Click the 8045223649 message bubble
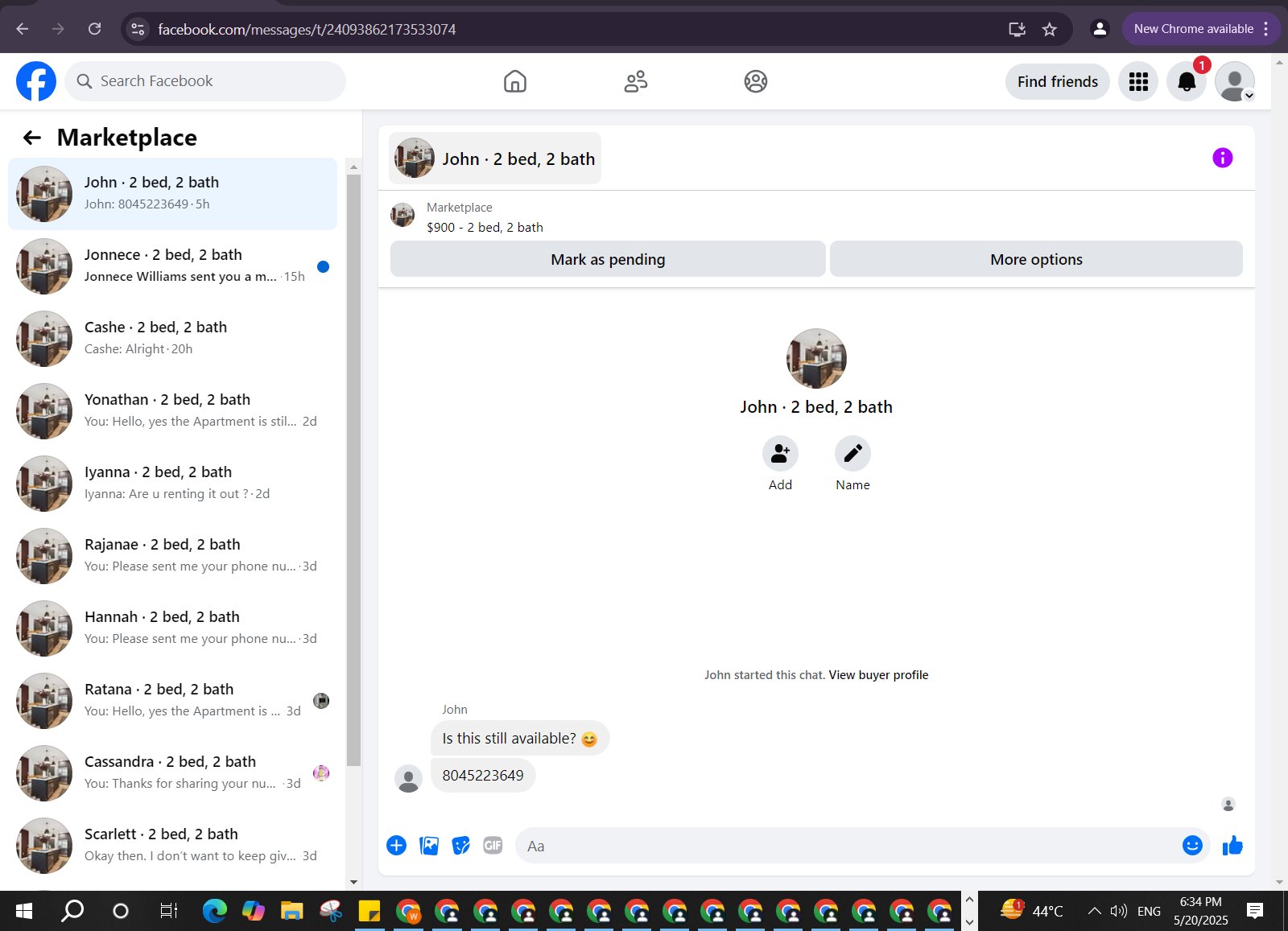Viewport: 1288px width, 931px height. (x=483, y=776)
